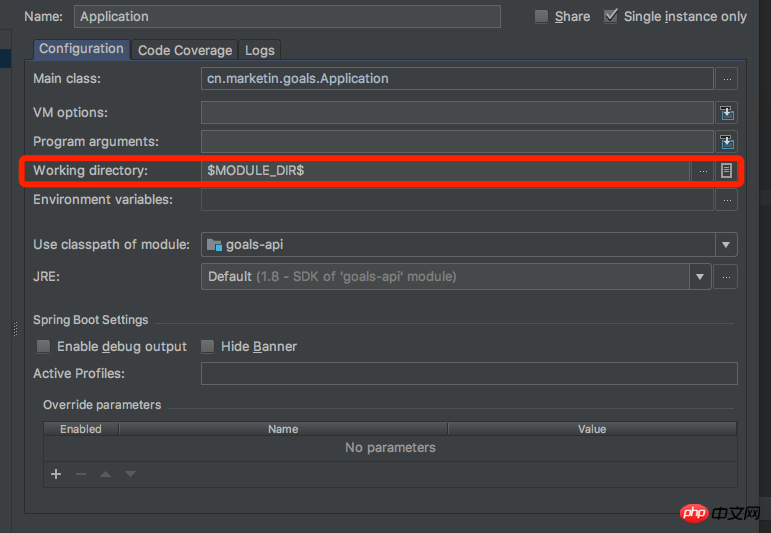This screenshot has height=533, width=771.
Task: Focus the Name field containing Application
Action: (287, 16)
